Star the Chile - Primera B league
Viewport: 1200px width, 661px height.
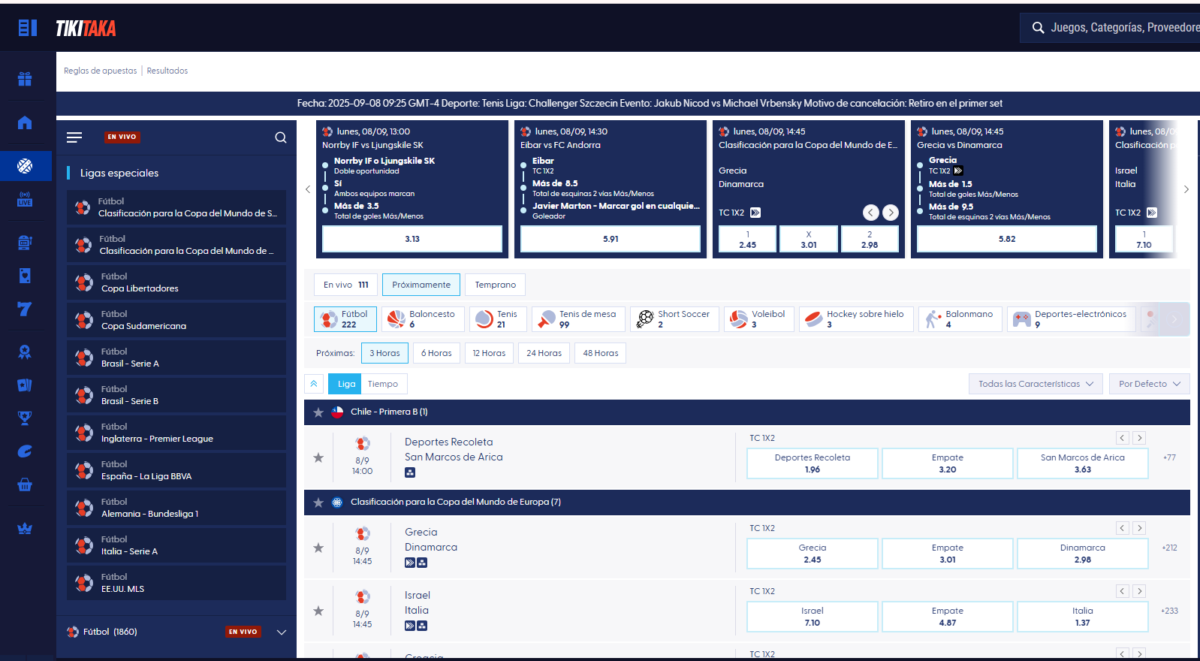click(x=319, y=412)
